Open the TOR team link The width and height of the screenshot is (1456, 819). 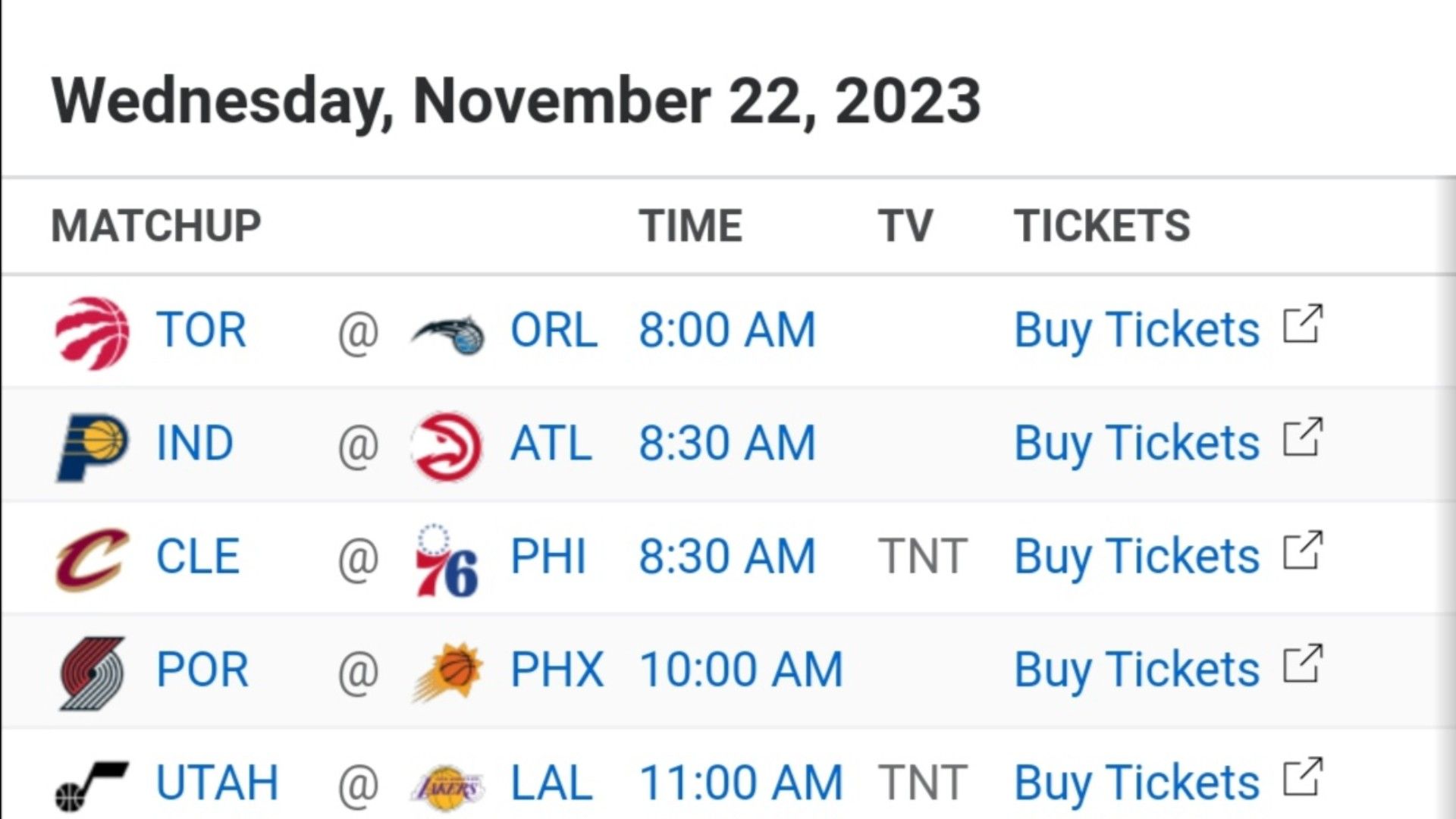[x=201, y=331]
